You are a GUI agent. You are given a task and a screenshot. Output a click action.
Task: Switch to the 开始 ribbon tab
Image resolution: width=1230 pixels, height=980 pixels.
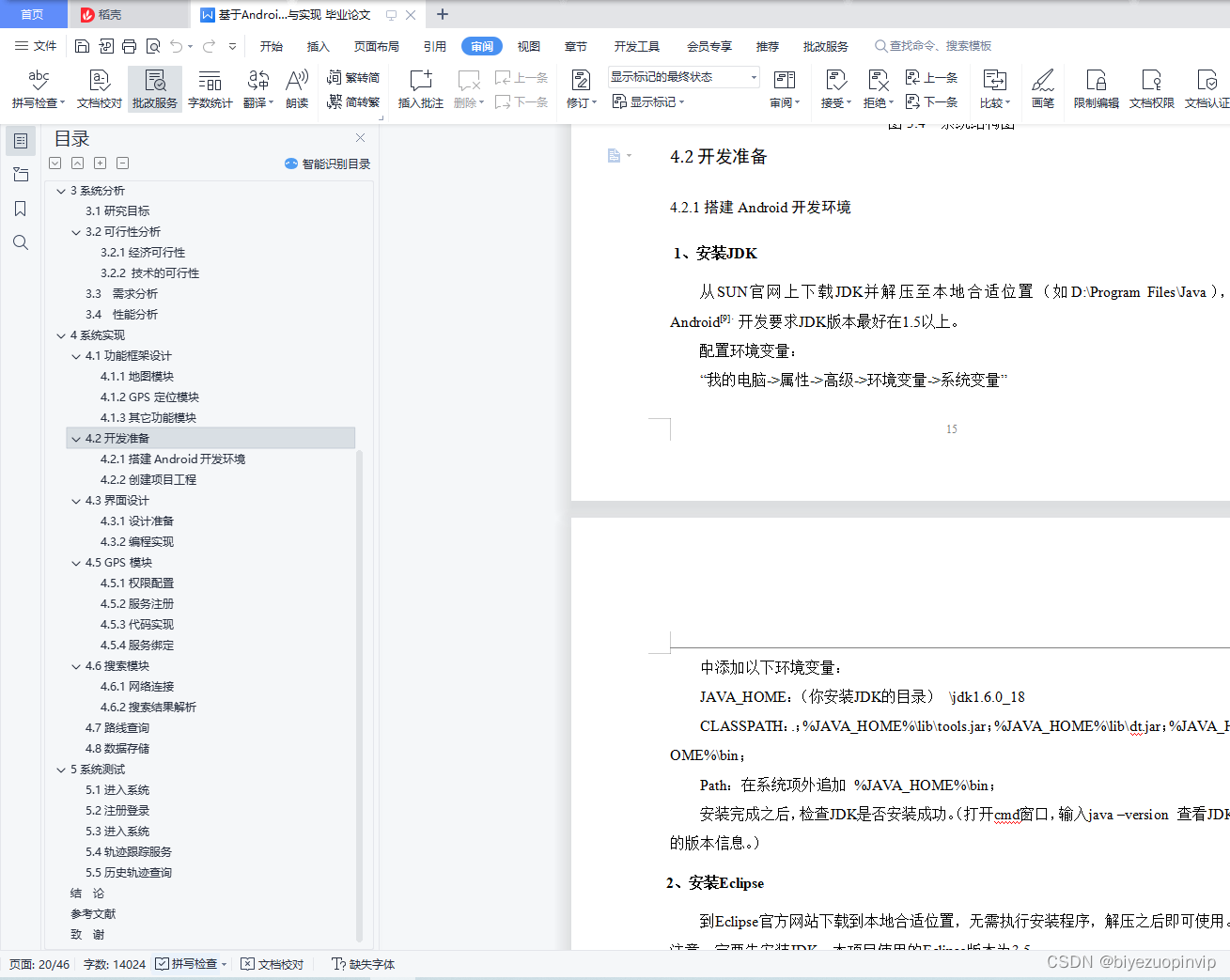[x=272, y=46]
